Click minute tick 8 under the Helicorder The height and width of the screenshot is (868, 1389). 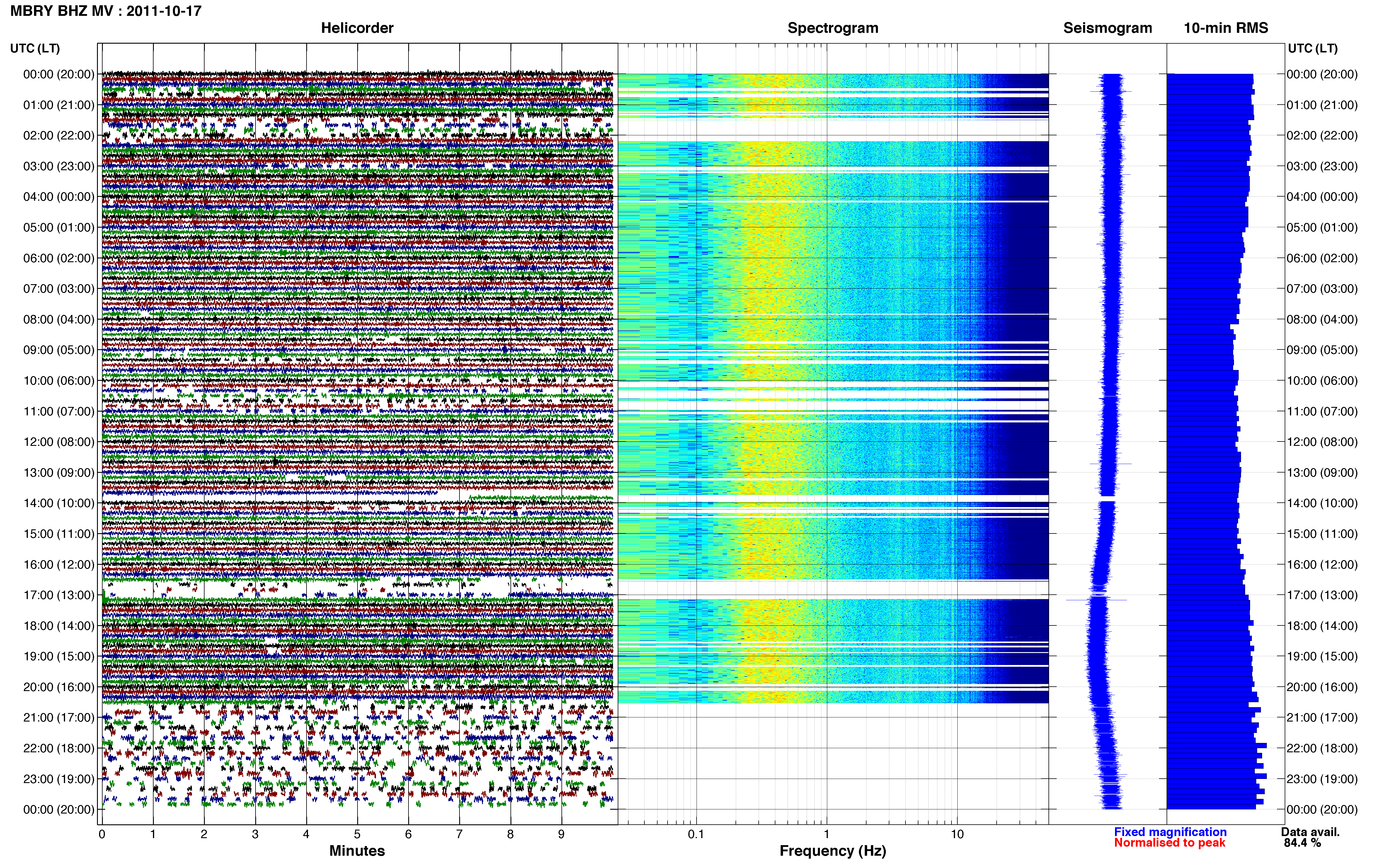[x=510, y=834]
